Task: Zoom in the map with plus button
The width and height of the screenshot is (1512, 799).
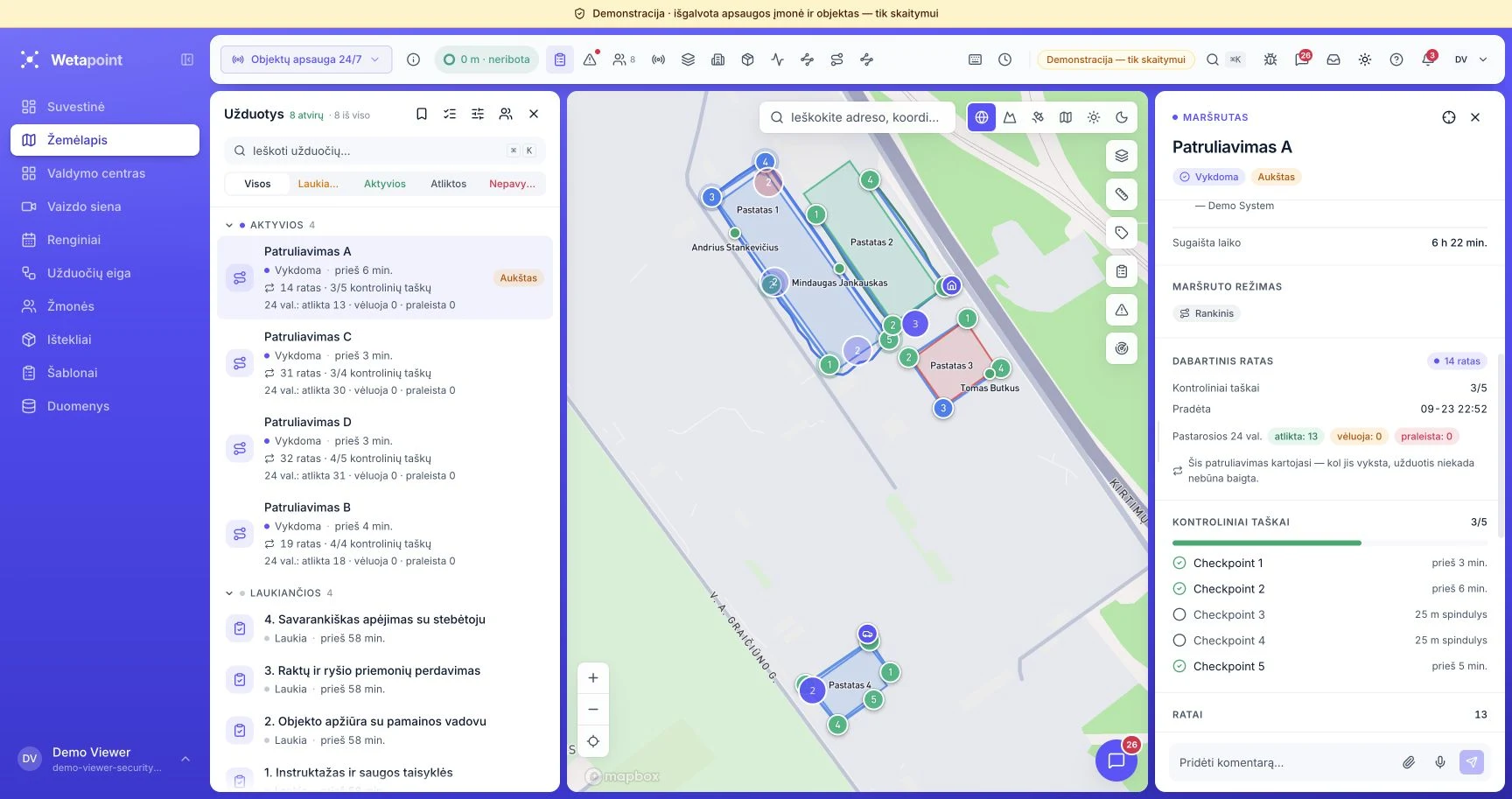Action: click(593, 678)
